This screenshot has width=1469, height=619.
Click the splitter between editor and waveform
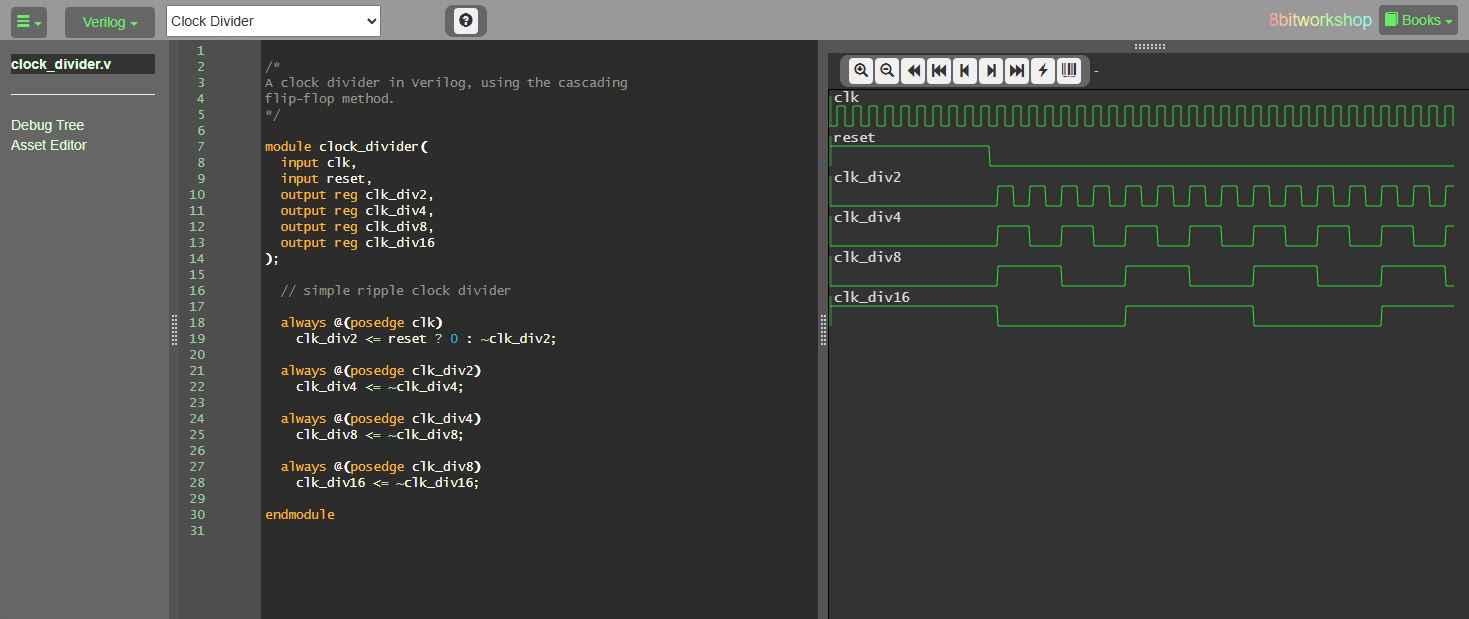(823, 329)
